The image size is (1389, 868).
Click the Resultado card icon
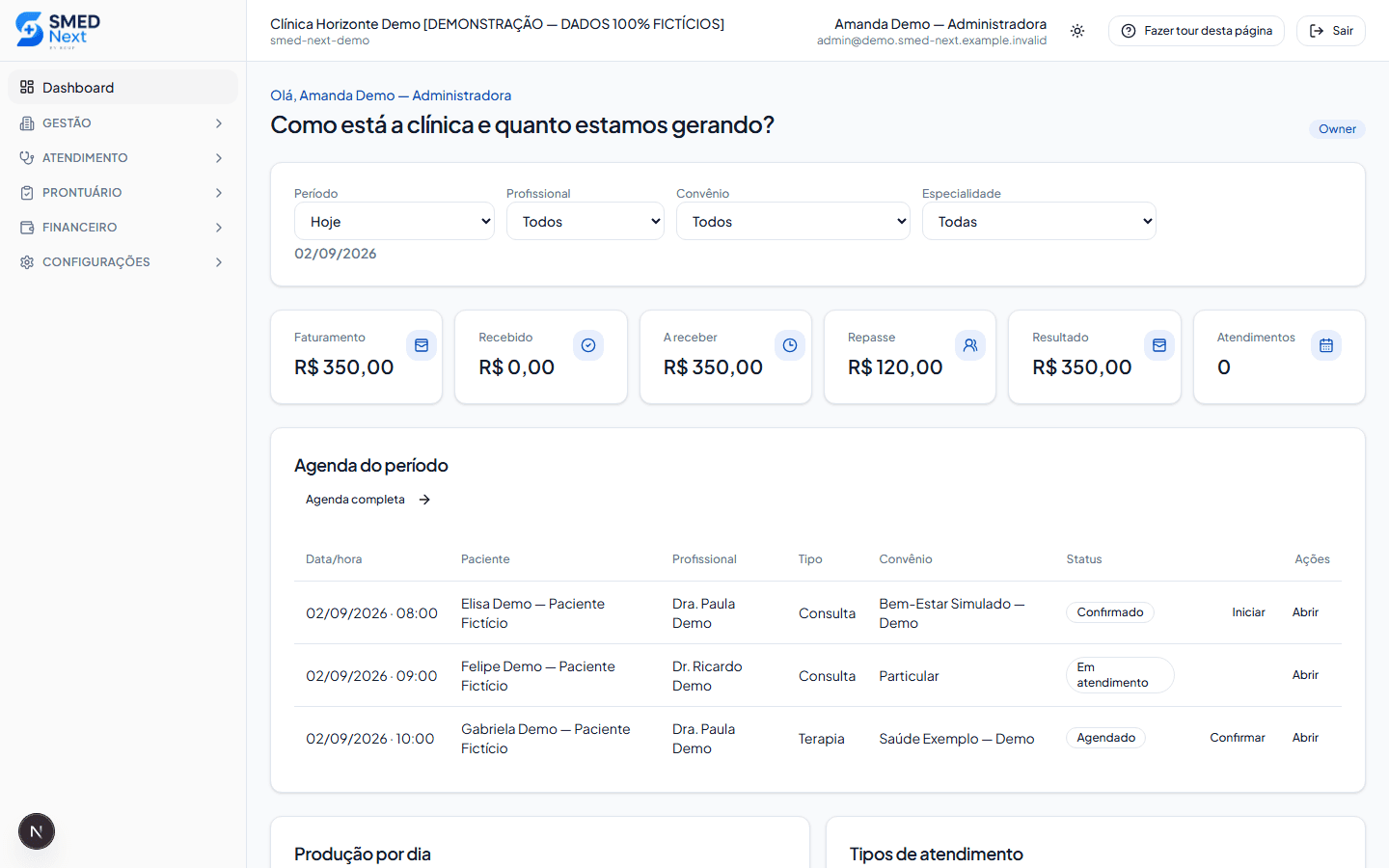click(1159, 345)
